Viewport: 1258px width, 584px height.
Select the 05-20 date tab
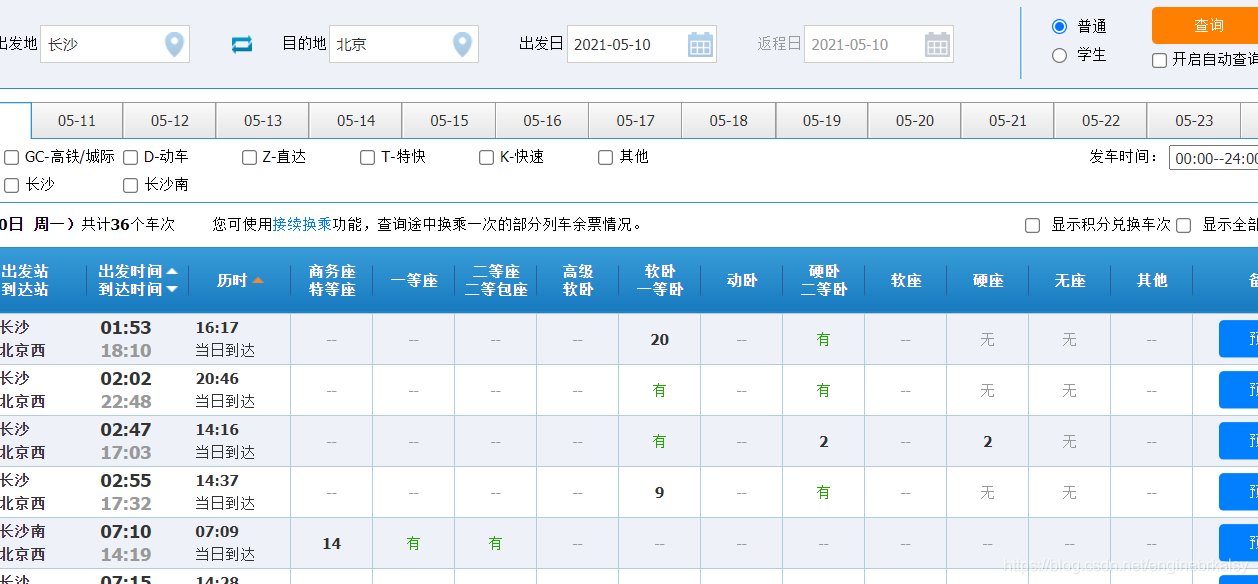(915, 121)
